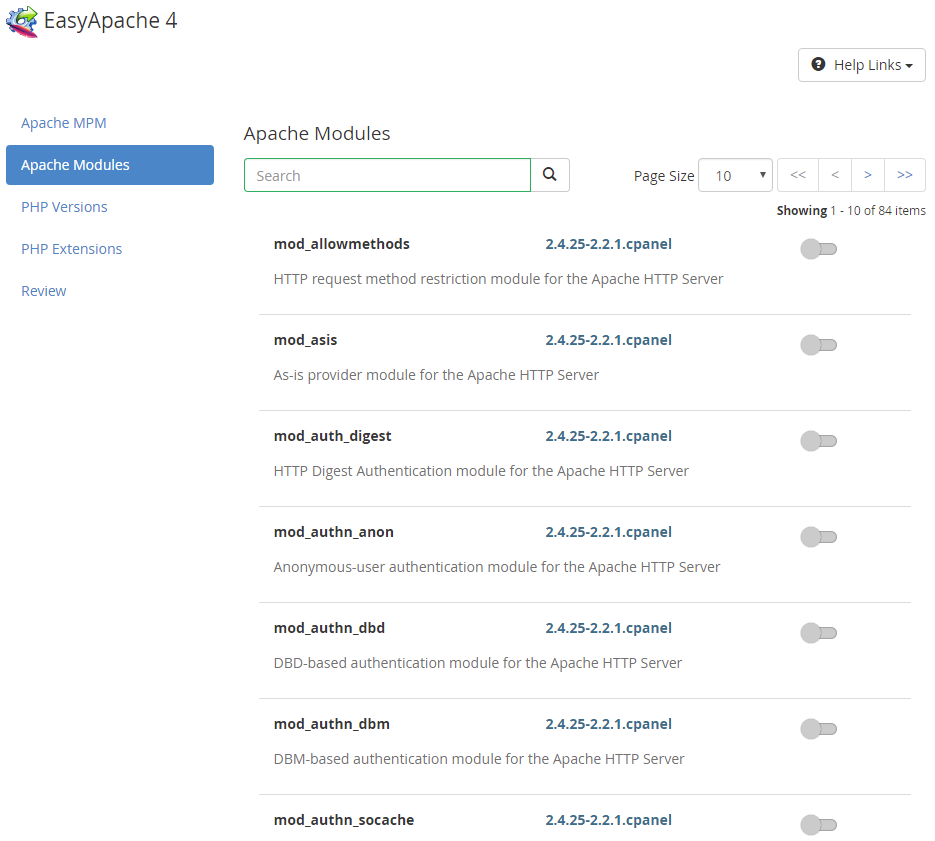Go to the first page of modules
The image size is (935, 841).
point(798,175)
